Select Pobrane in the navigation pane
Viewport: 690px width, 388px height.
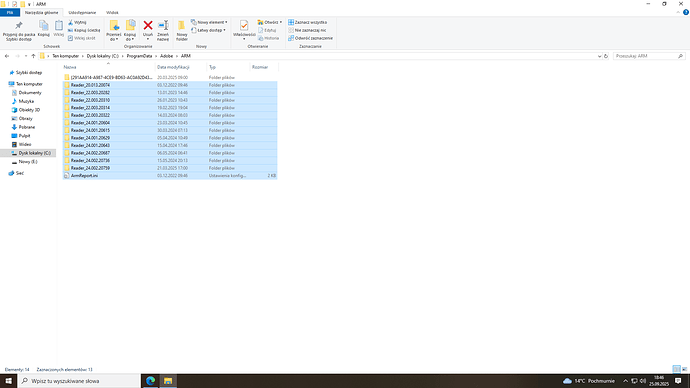pos(27,127)
